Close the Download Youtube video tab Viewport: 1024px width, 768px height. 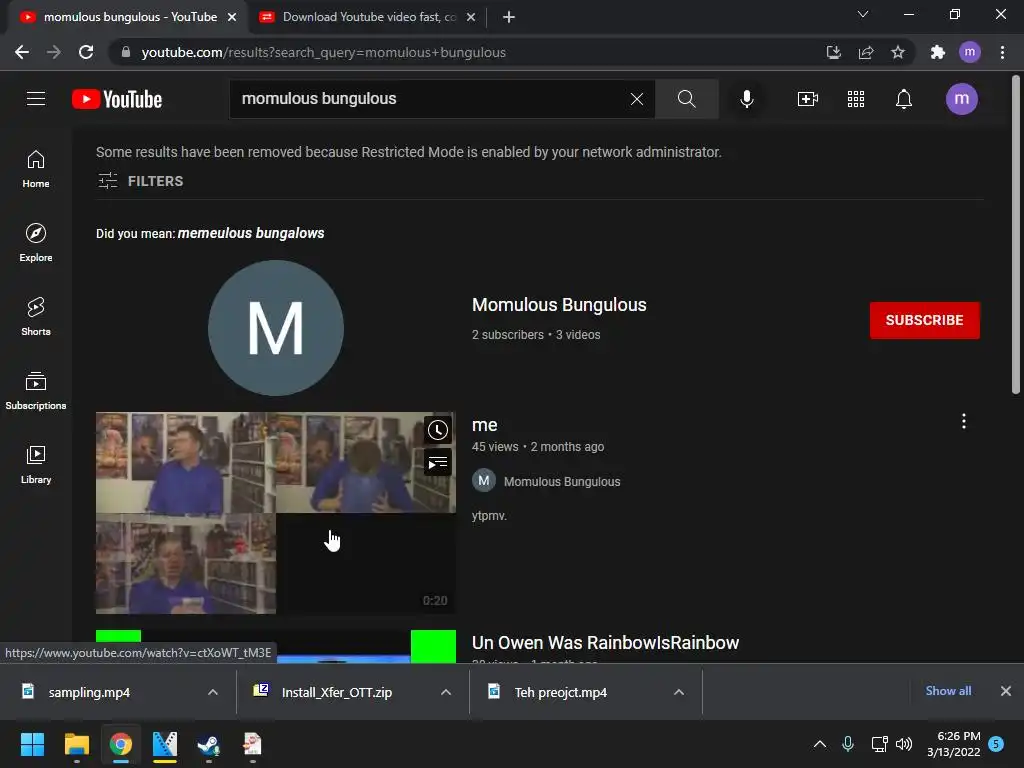[471, 17]
